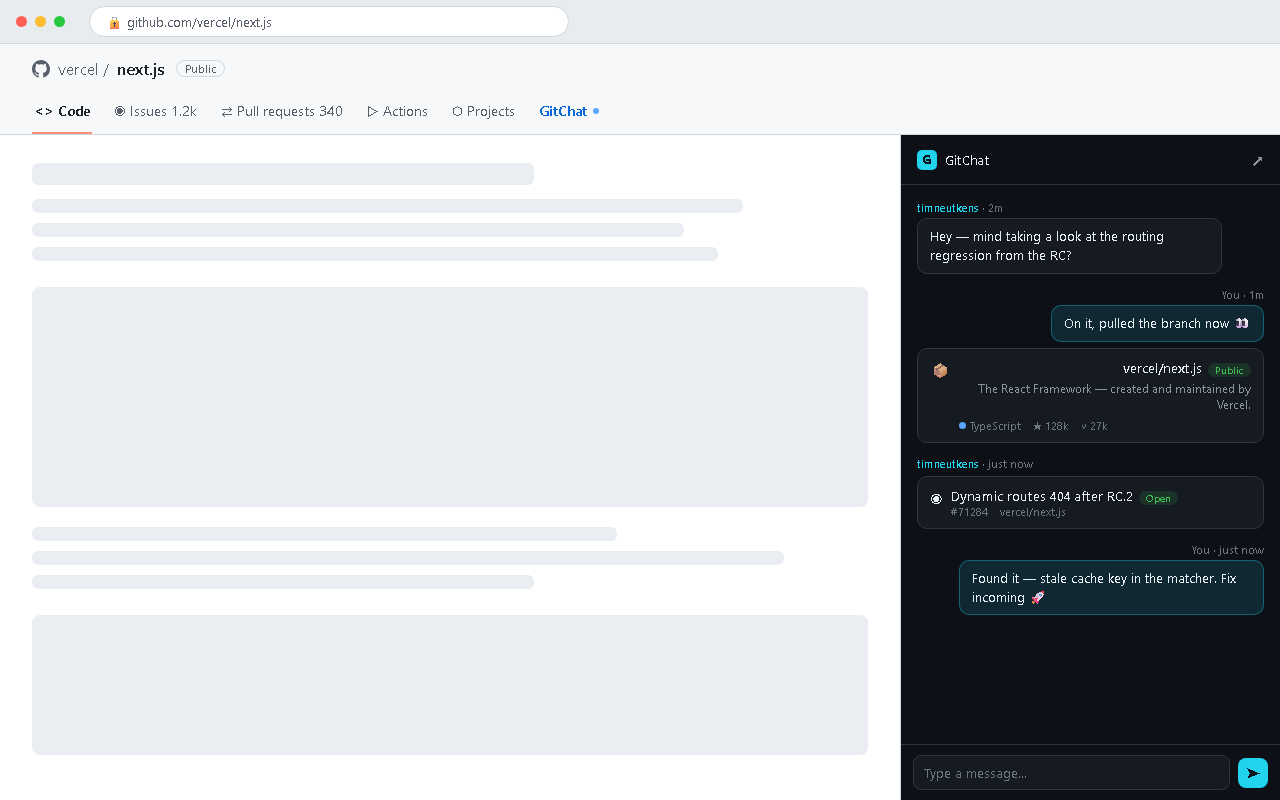This screenshot has height=800, width=1280.
Task: Go to the Actions tab
Action: 398,111
